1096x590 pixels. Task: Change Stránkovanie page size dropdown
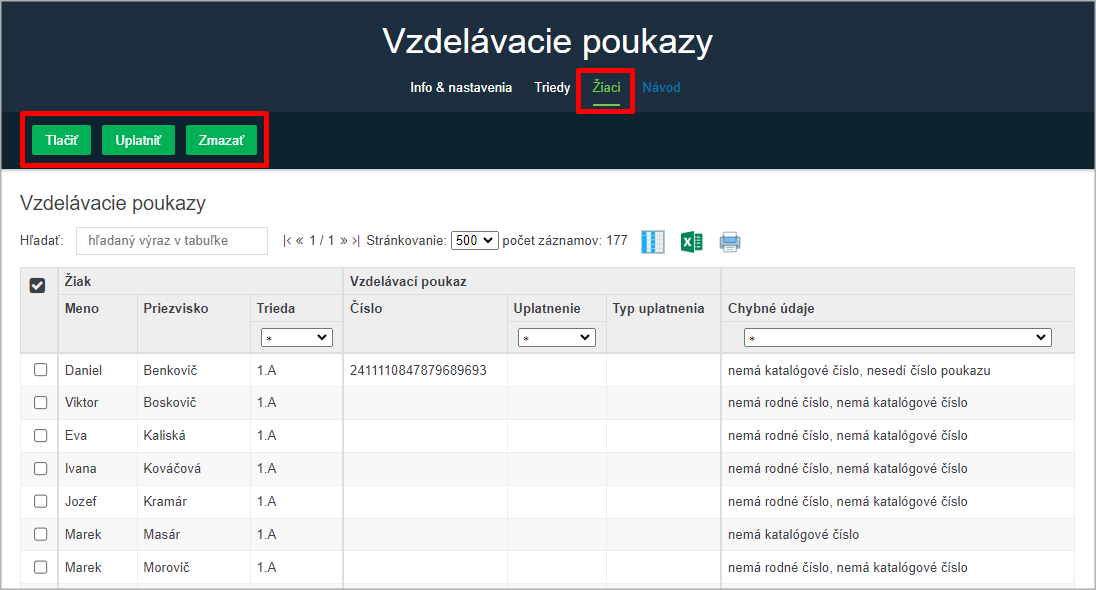pyautogui.click(x=474, y=241)
